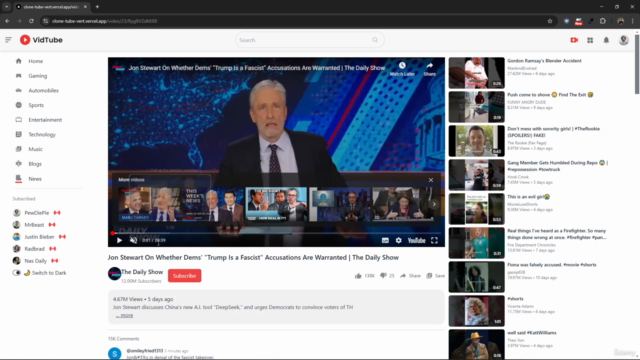Open Blogs category in sidebar

[35, 164]
